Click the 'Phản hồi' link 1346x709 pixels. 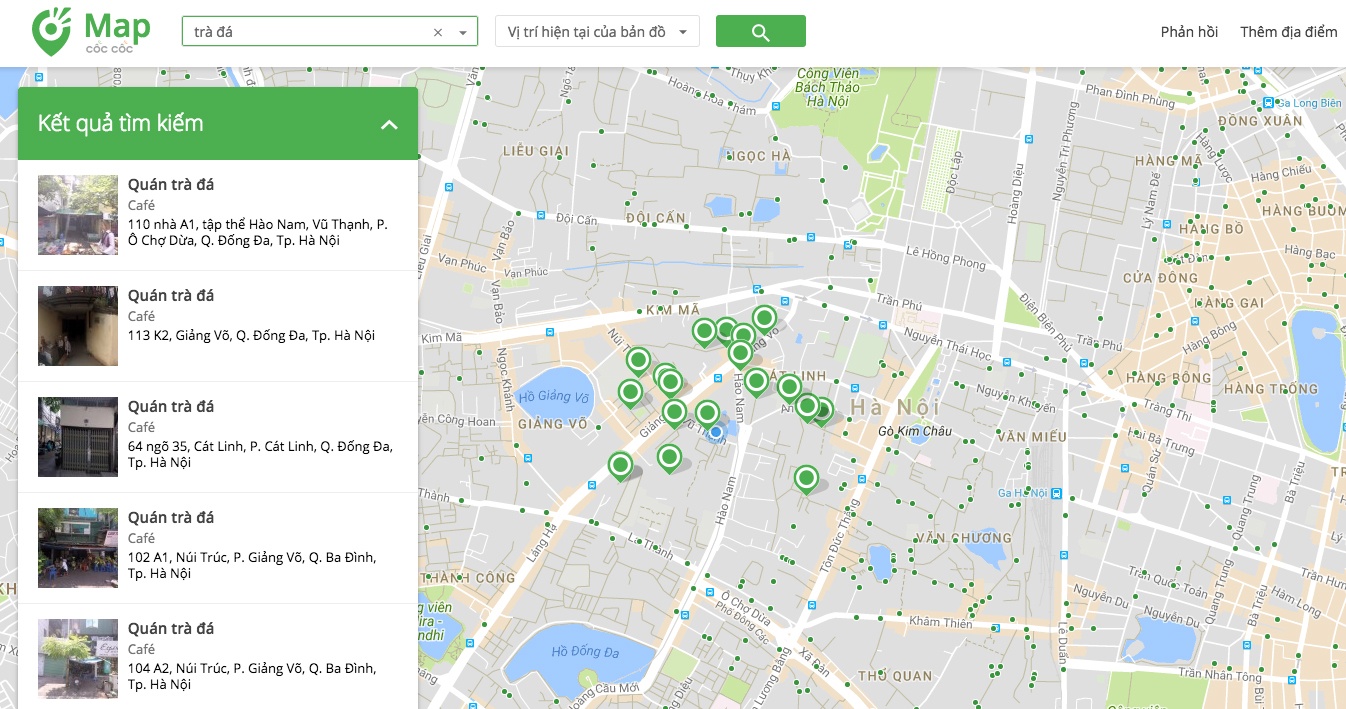(x=1188, y=32)
